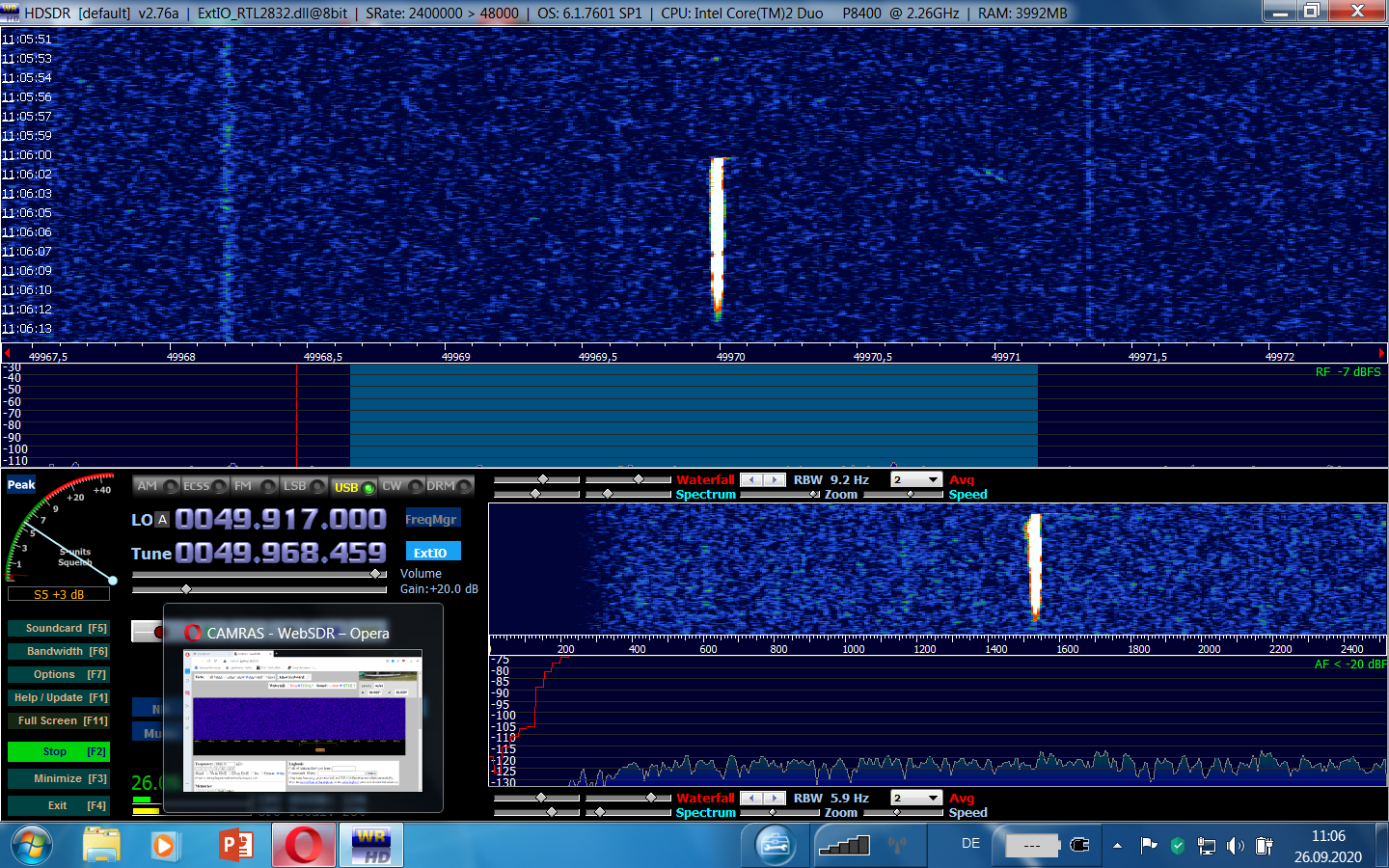The height and width of the screenshot is (868, 1389).
Task: Toggle the LO A selector
Action: click(162, 520)
